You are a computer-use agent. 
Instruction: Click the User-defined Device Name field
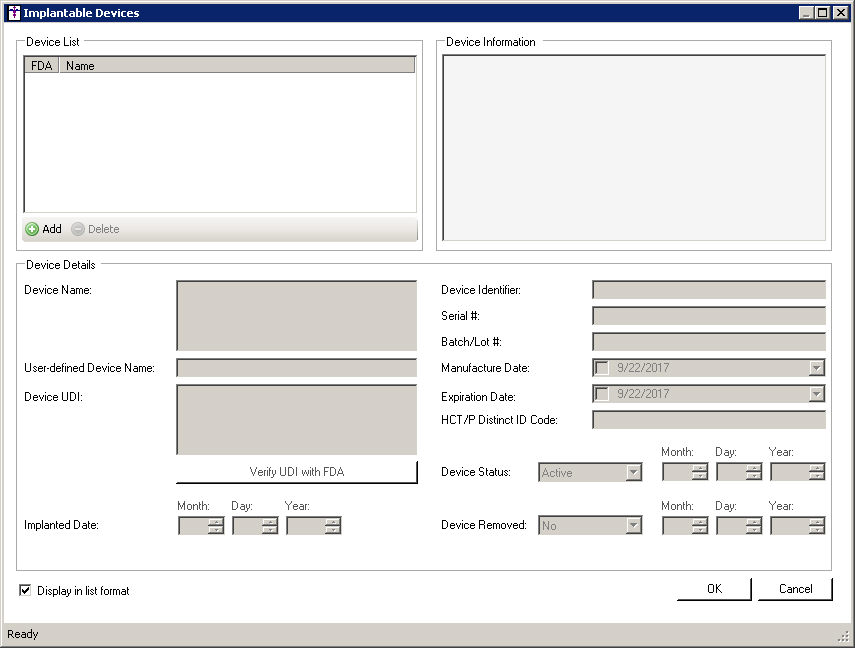pos(296,367)
